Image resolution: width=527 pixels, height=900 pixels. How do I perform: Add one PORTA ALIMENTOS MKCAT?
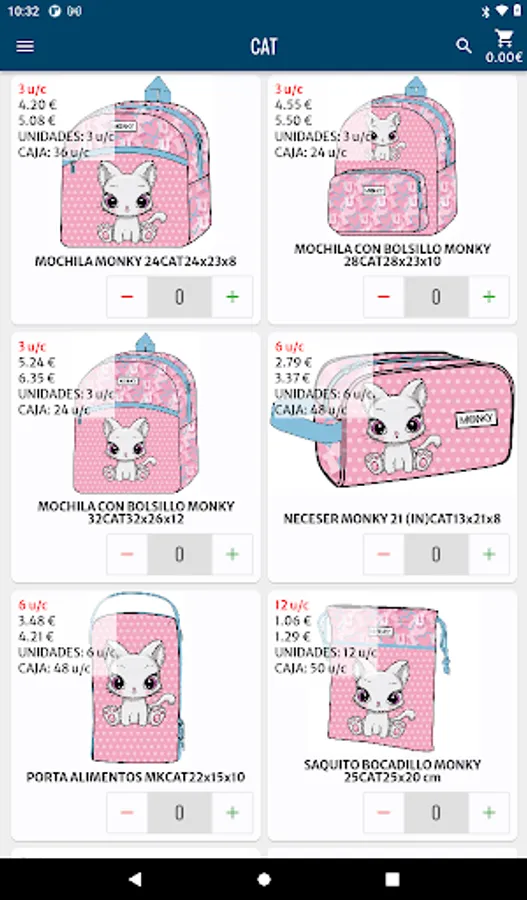pos(232,812)
